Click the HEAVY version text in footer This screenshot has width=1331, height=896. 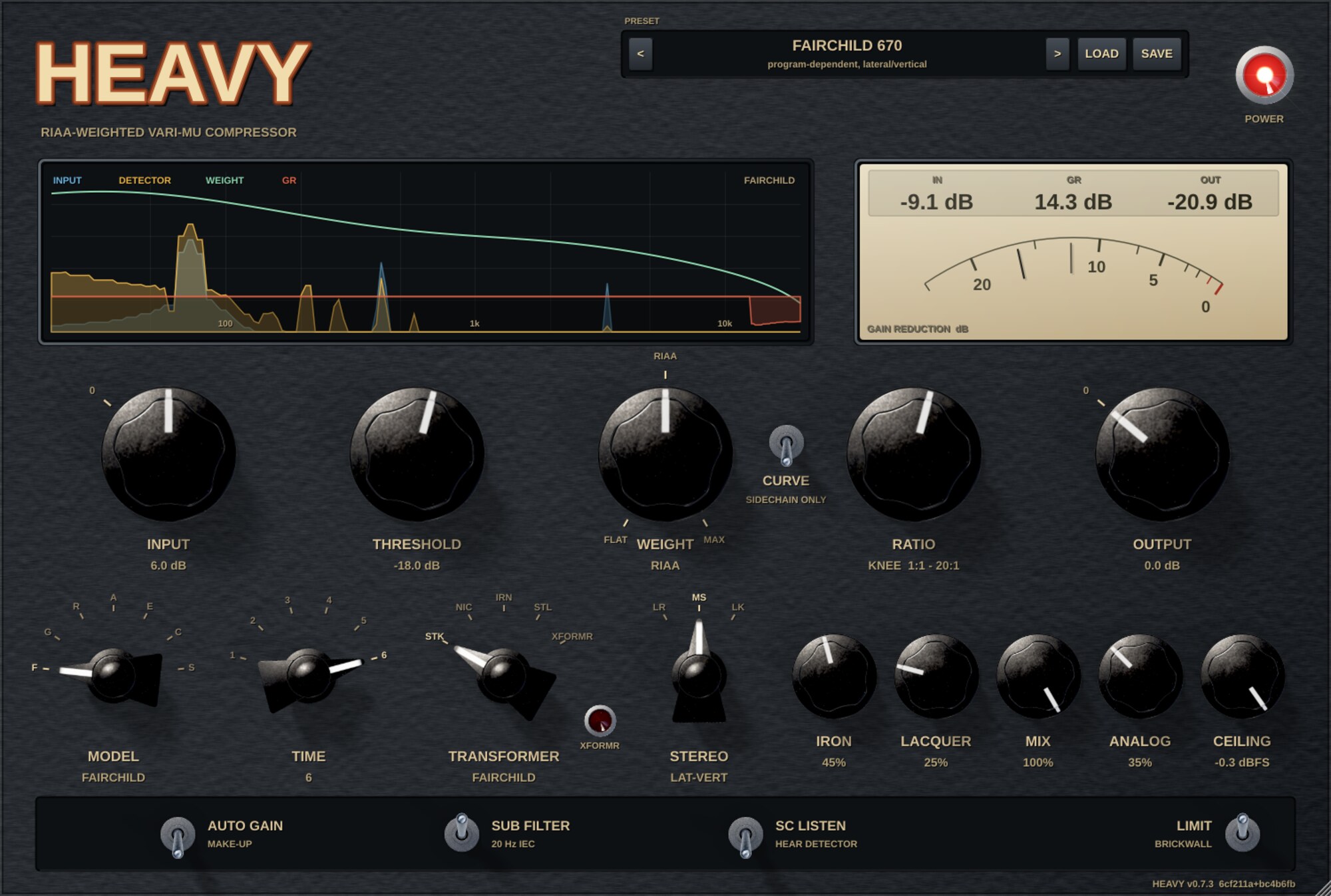coord(1224,884)
